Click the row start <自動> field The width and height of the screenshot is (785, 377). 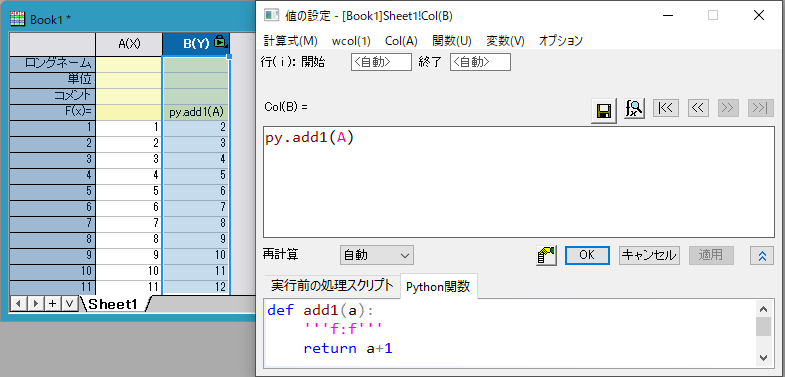point(381,62)
